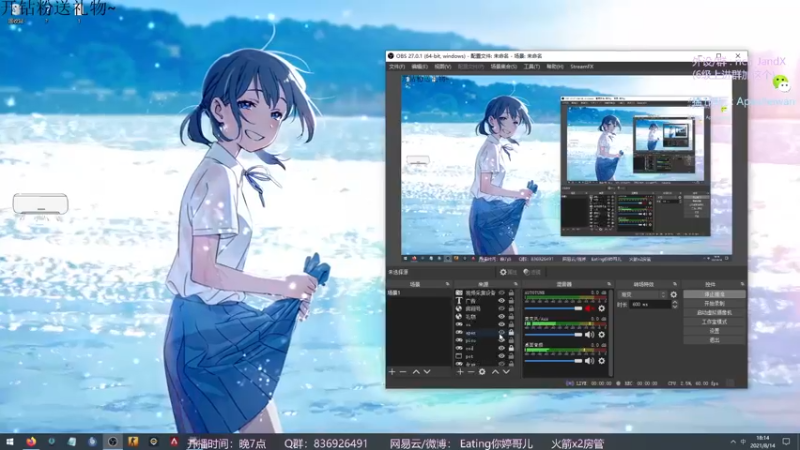800x450 pixels.
Task: Open AUTOTUNE channel gear settings
Action: coord(602,309)
